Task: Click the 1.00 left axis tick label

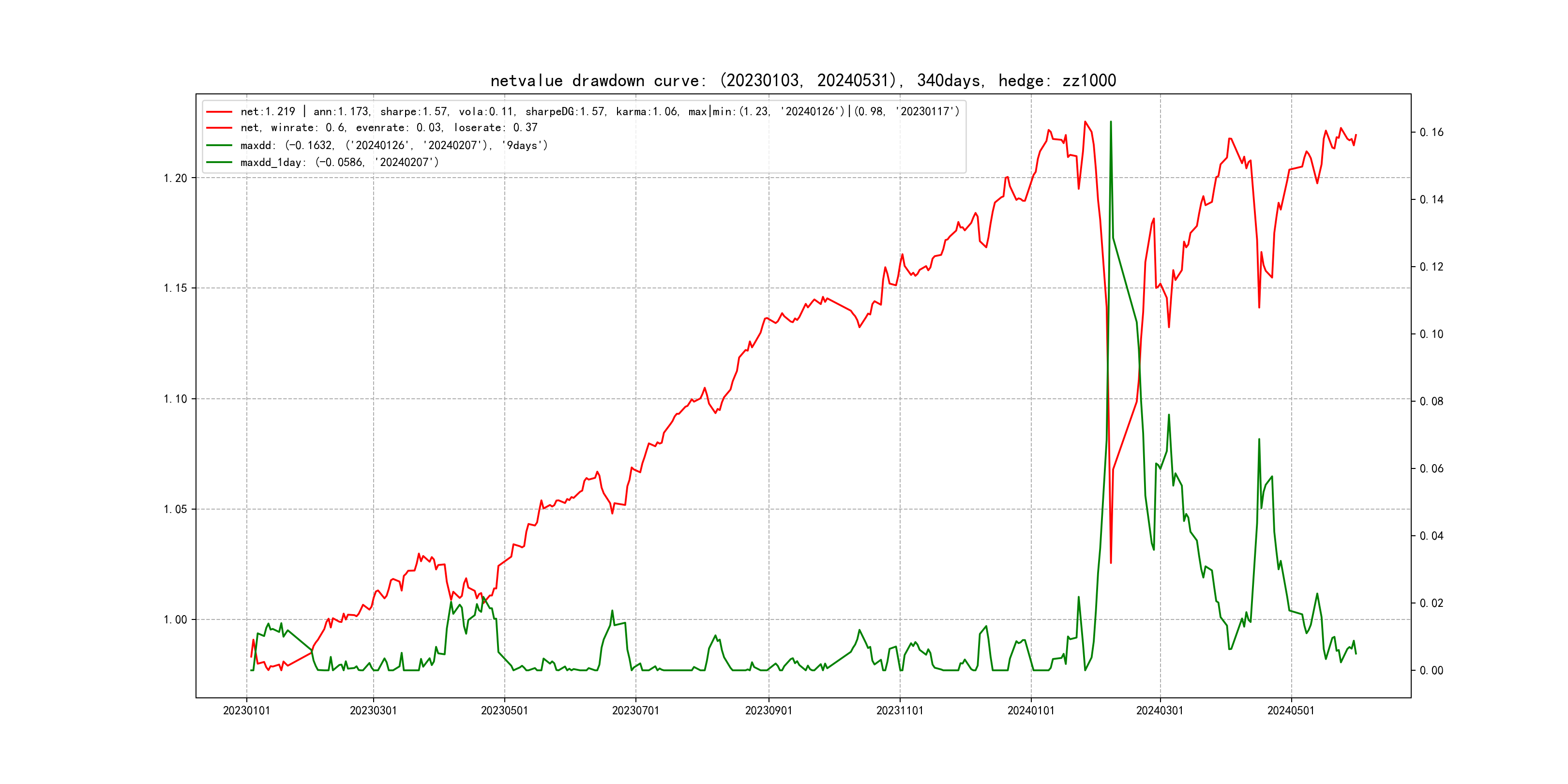Action: 175,619
